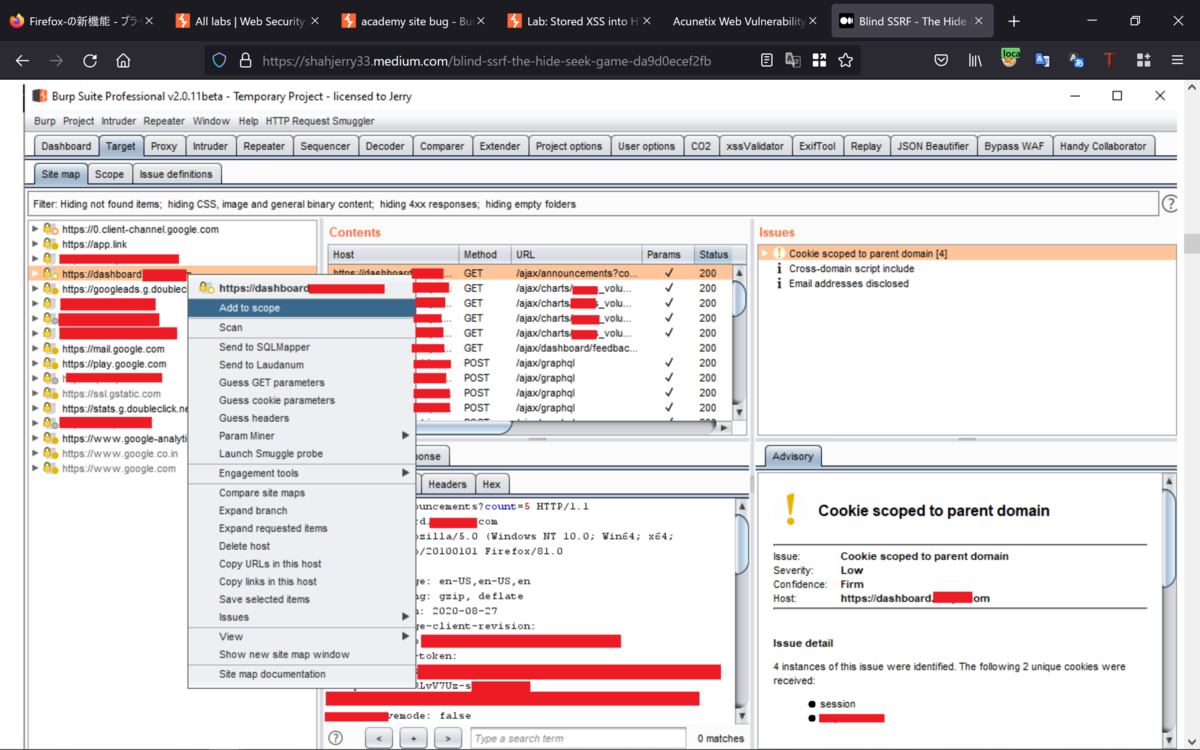Image resolution: width=1200 pixels, height=750 pixels.
Task: Open the Proxy tab in Burp
Action: click(163, 146)
